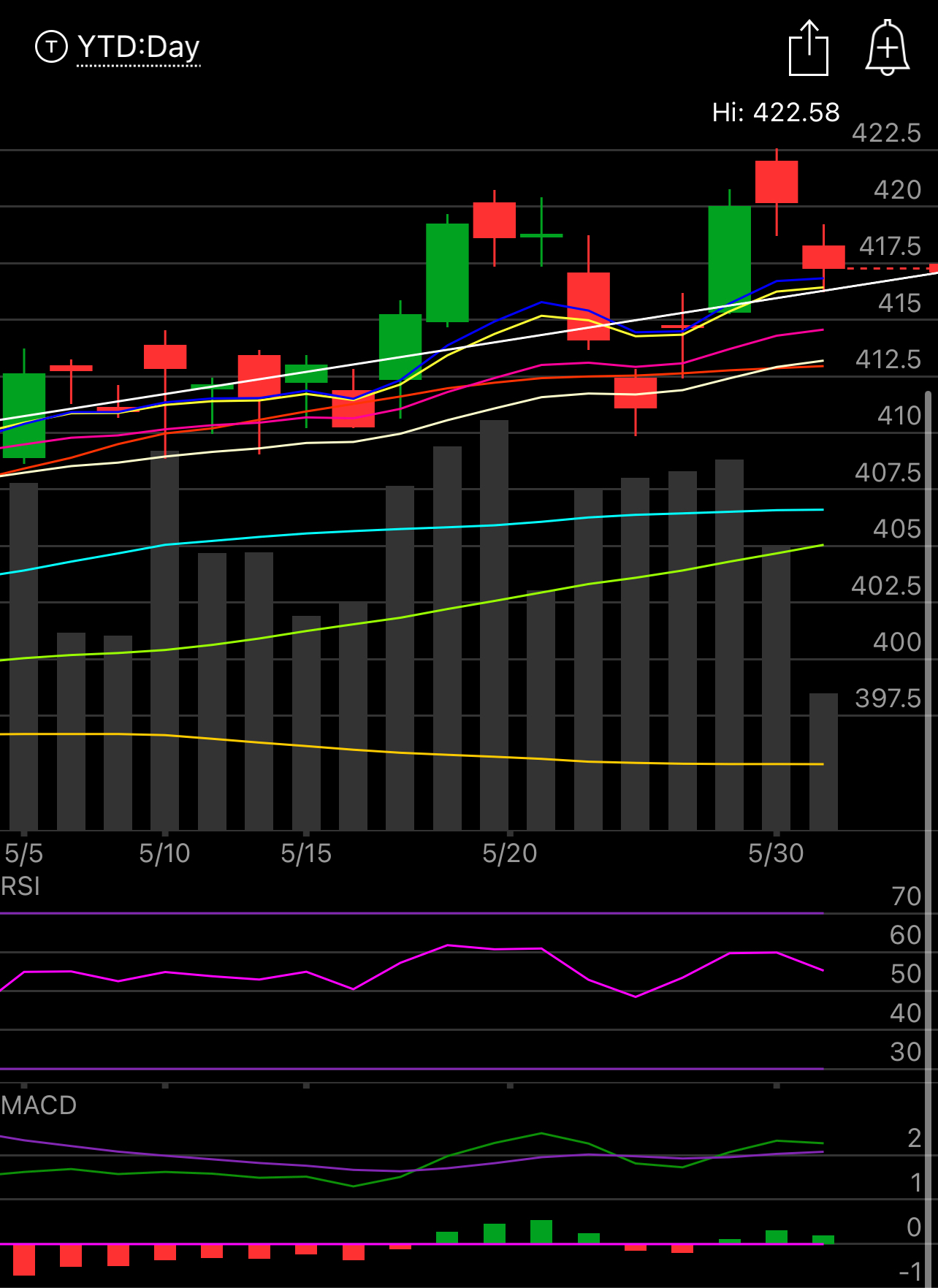Tap the red current-price marker on the axis
Screen dimensions: 938x1288
(x=933, y=268)
